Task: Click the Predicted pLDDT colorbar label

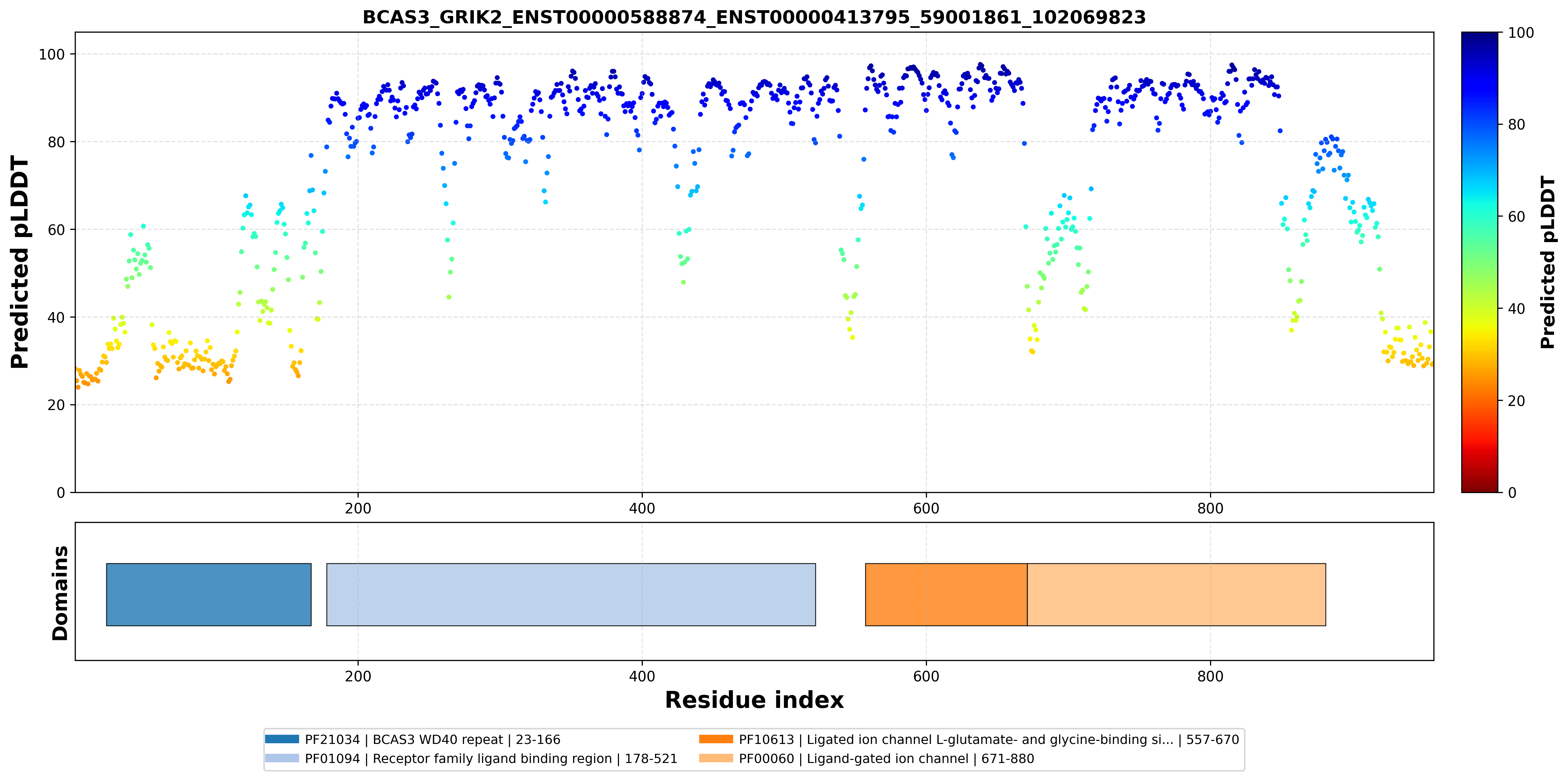Action: click(1547, 262)
